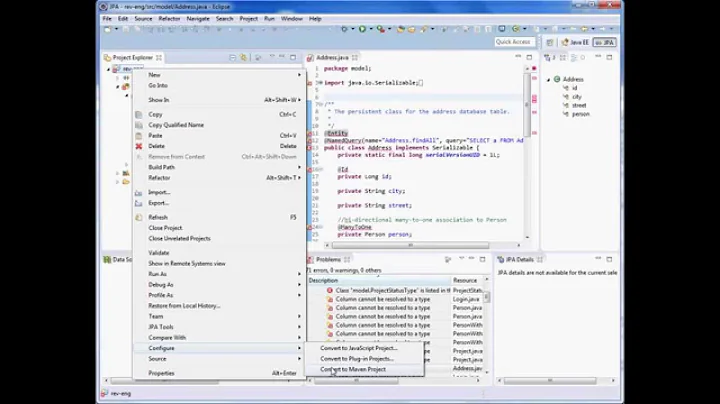Open the New wizard dropdown arrow
Viewport: 720px width, 404px height.
(x=116, y=29)
